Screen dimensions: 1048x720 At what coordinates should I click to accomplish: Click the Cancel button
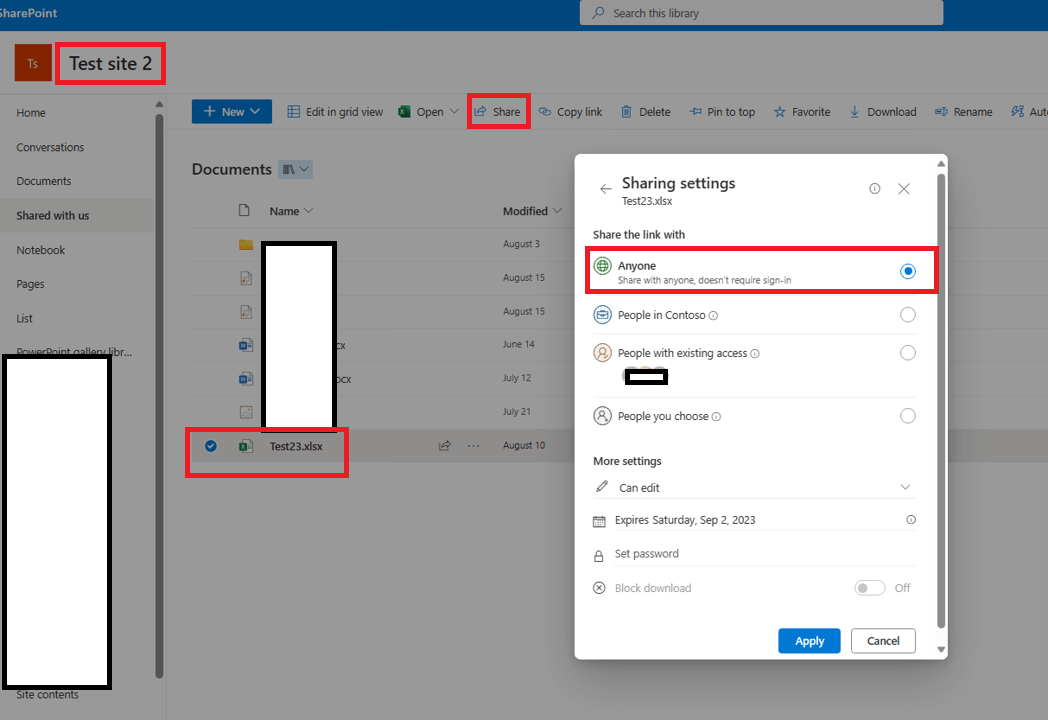[x=883, y=640]
